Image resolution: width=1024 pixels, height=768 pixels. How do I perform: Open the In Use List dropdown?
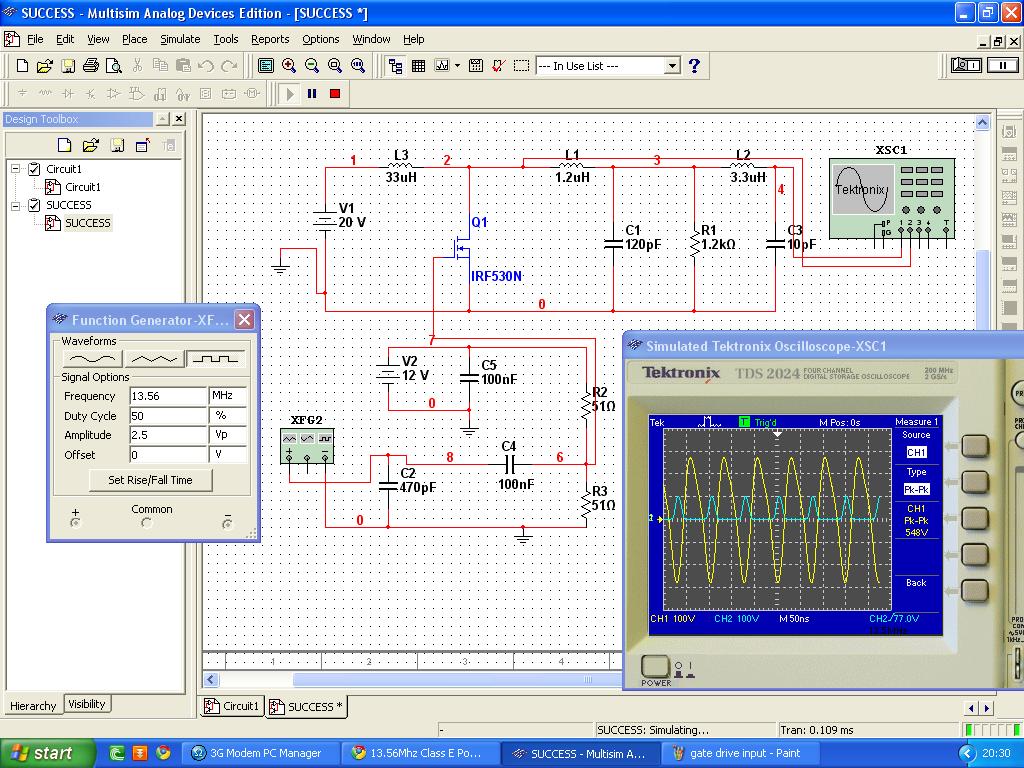pyautogui.click(x=672, y=66)
